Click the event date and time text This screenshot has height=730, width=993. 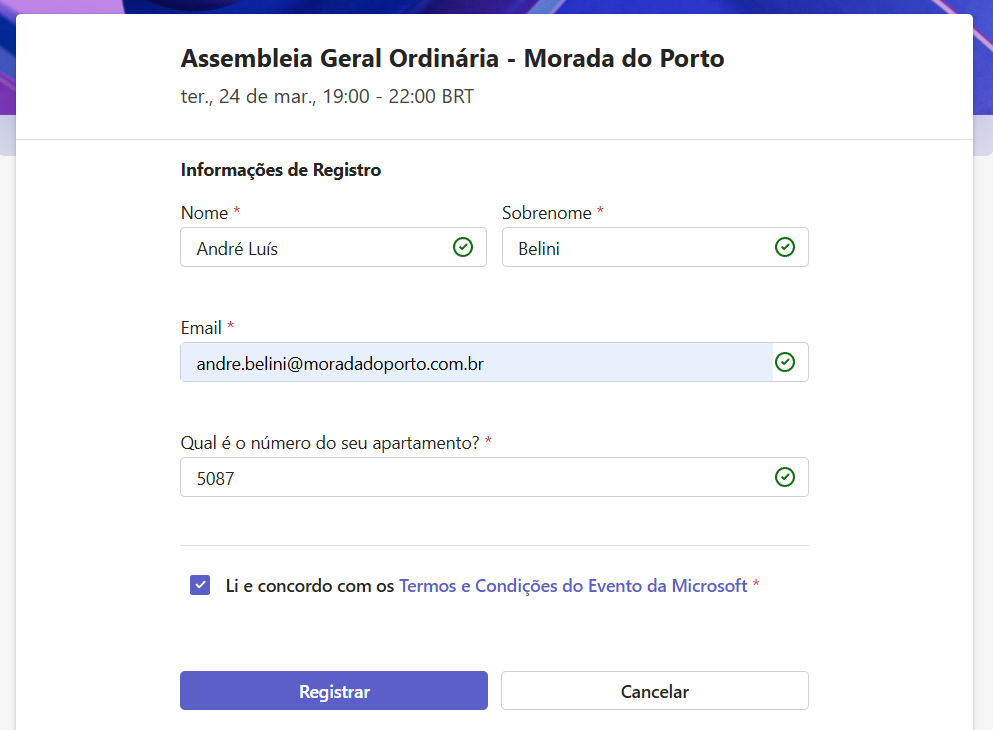click(327, 97)
